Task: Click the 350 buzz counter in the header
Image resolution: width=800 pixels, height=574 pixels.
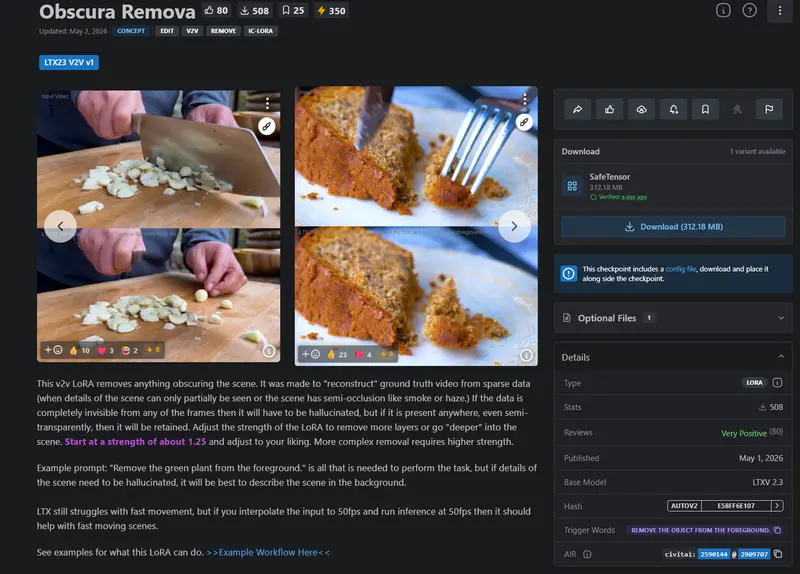Action: point(332,10)
